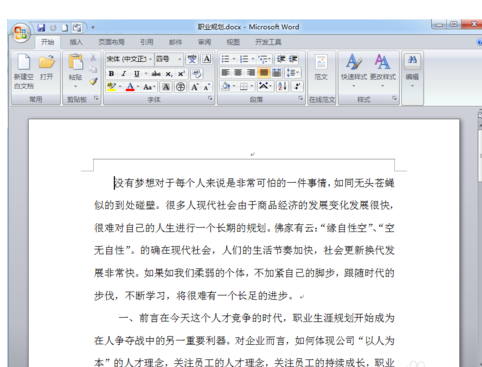Open the 字体 dialog launcher
The height and width of the screenshot is (367, 482).
[210, 98]
